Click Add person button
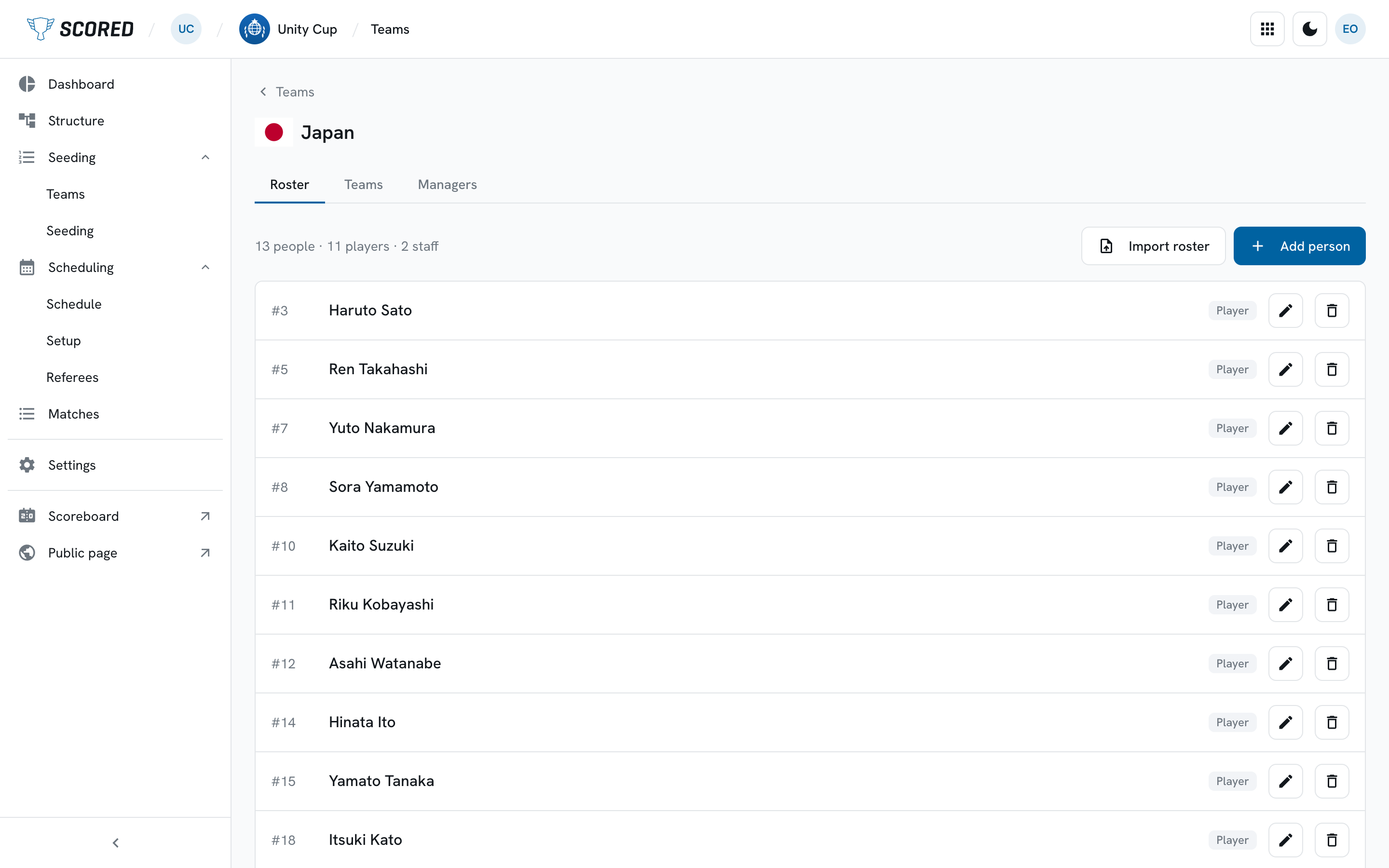The image size is (1389, 868). point(1299,246)
